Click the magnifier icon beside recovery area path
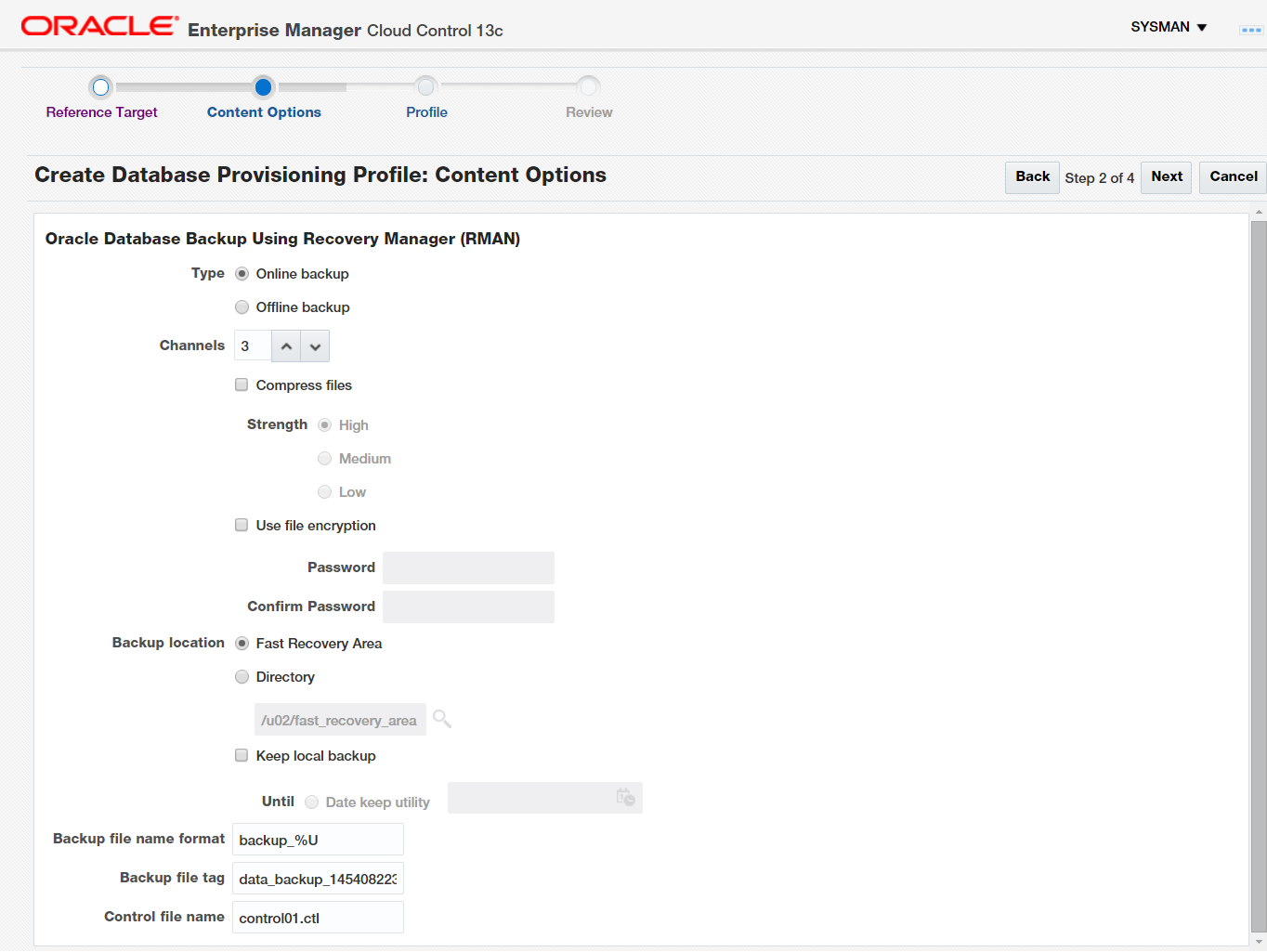Viewport: 1267px width, 952px height. point(442,719)
